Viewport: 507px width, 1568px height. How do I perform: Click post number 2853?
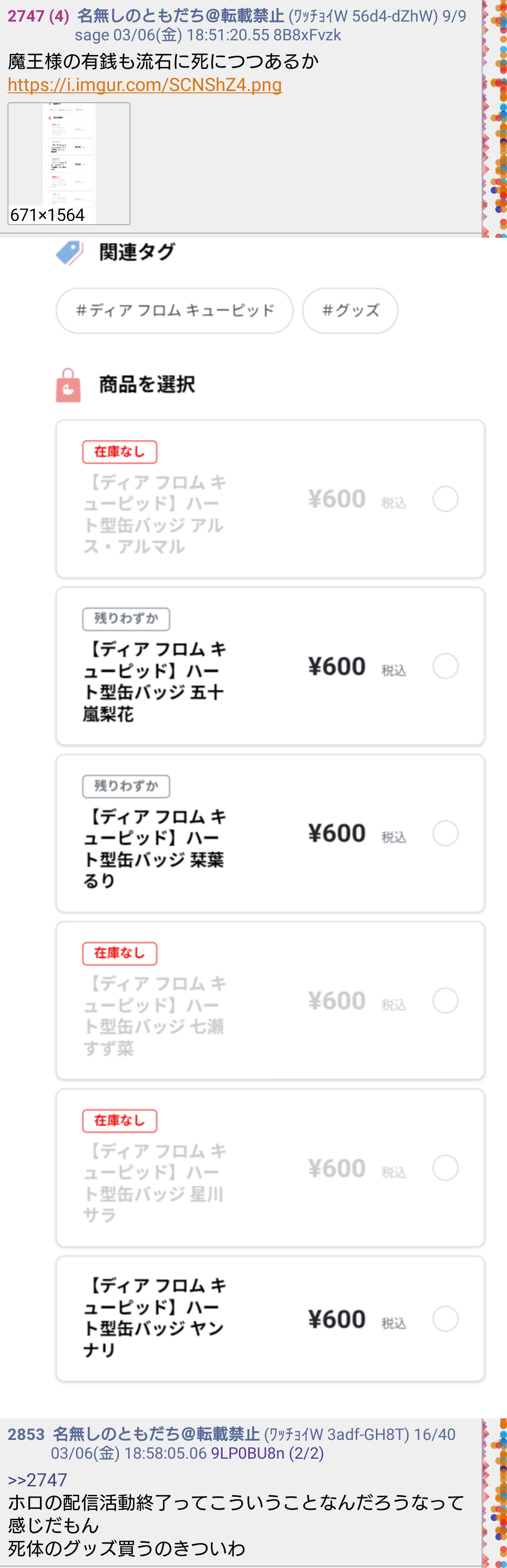tap(26, 1434)
